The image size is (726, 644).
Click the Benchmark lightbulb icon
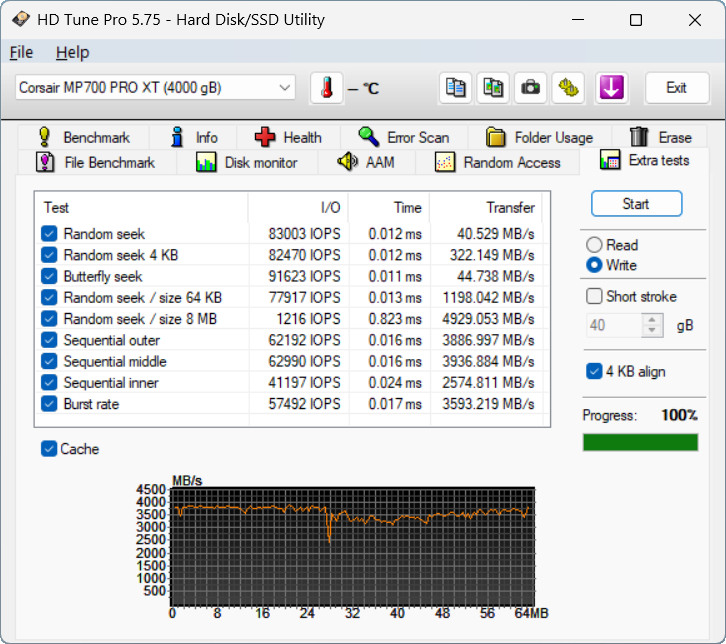pos(44,138)
